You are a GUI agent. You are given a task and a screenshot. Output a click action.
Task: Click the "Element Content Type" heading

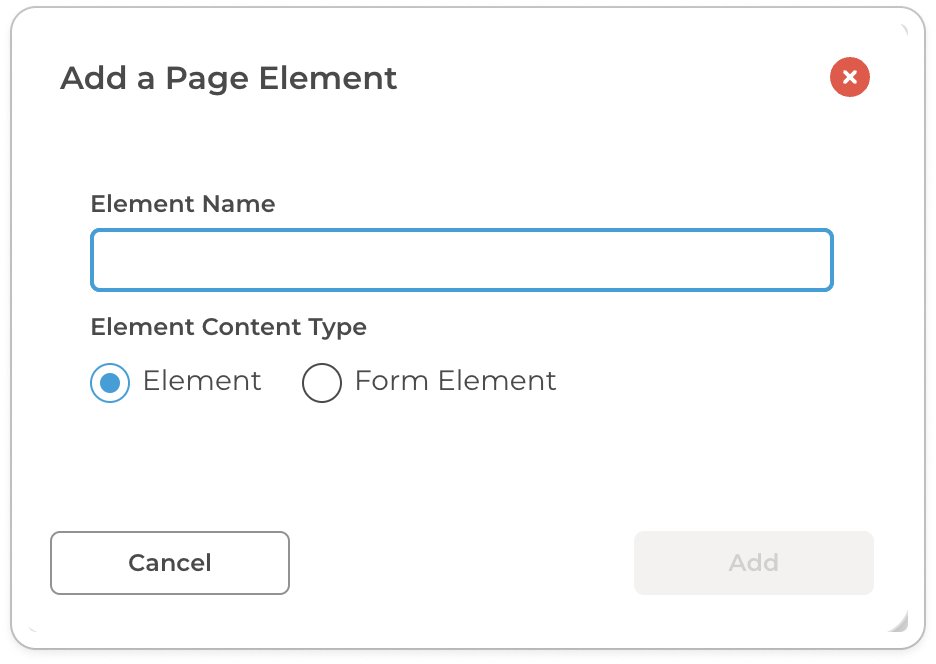tap(228, 327)
